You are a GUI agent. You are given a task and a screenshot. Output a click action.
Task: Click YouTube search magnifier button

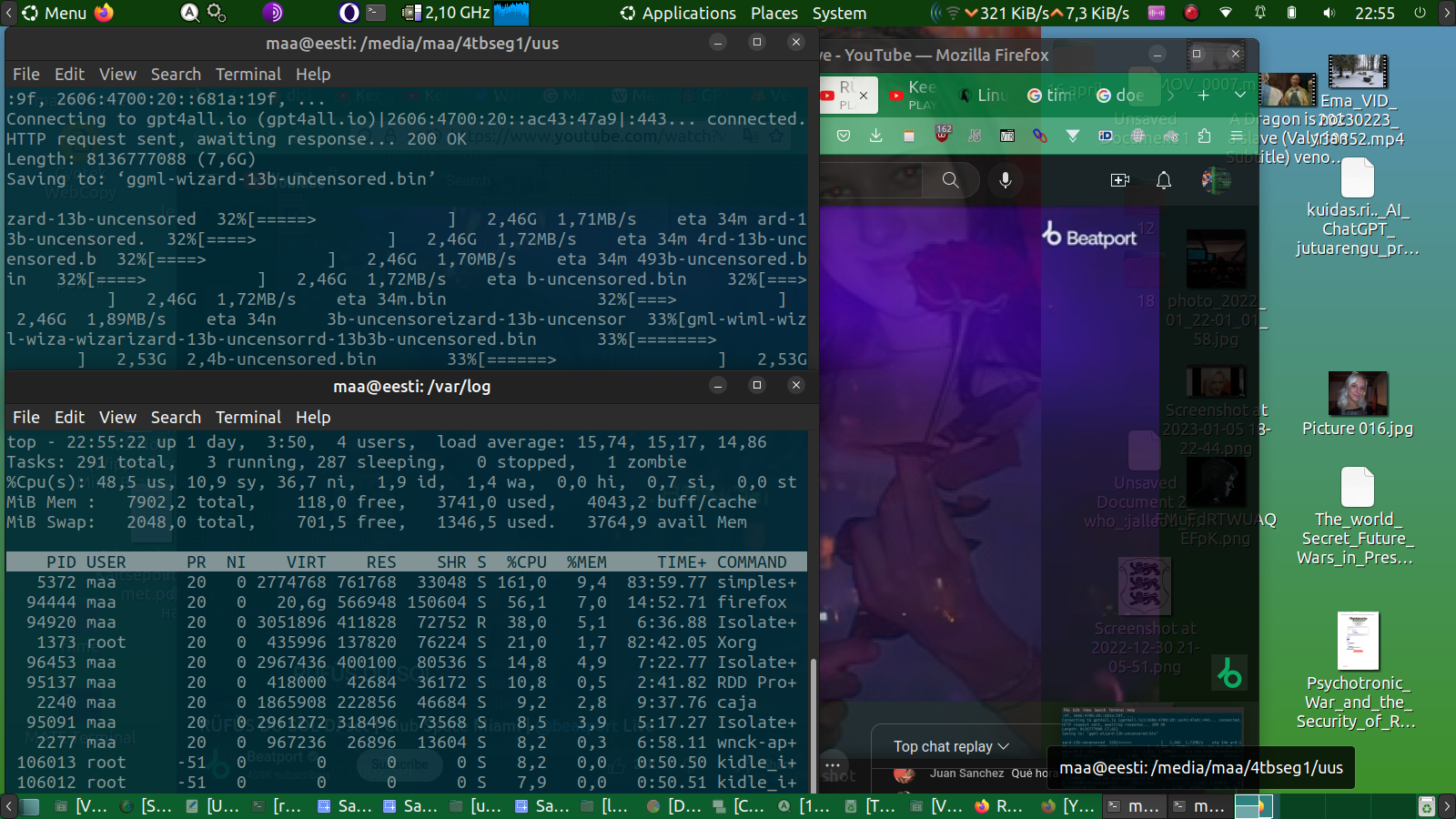(x=950, y=180)
